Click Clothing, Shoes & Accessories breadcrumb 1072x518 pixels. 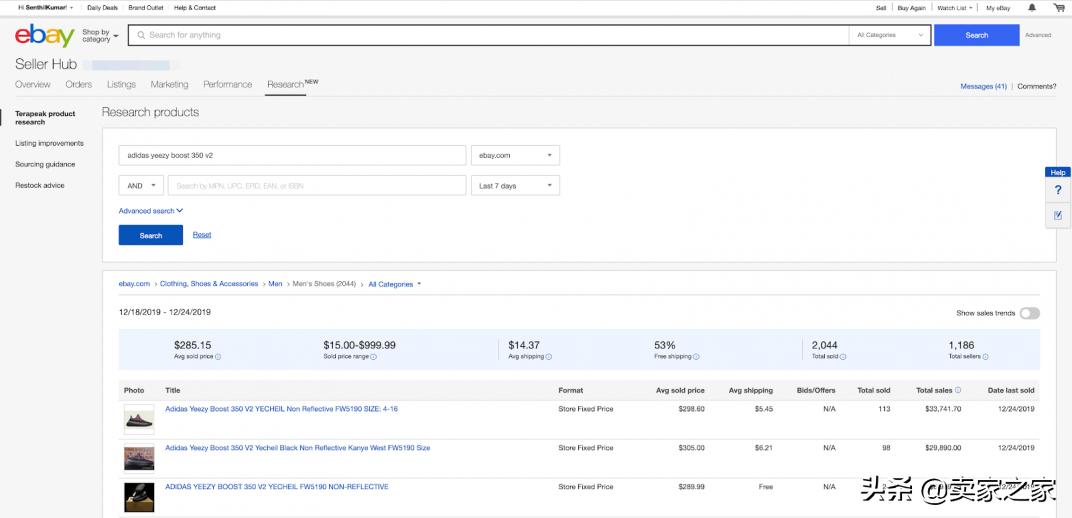tap(209, 284)
